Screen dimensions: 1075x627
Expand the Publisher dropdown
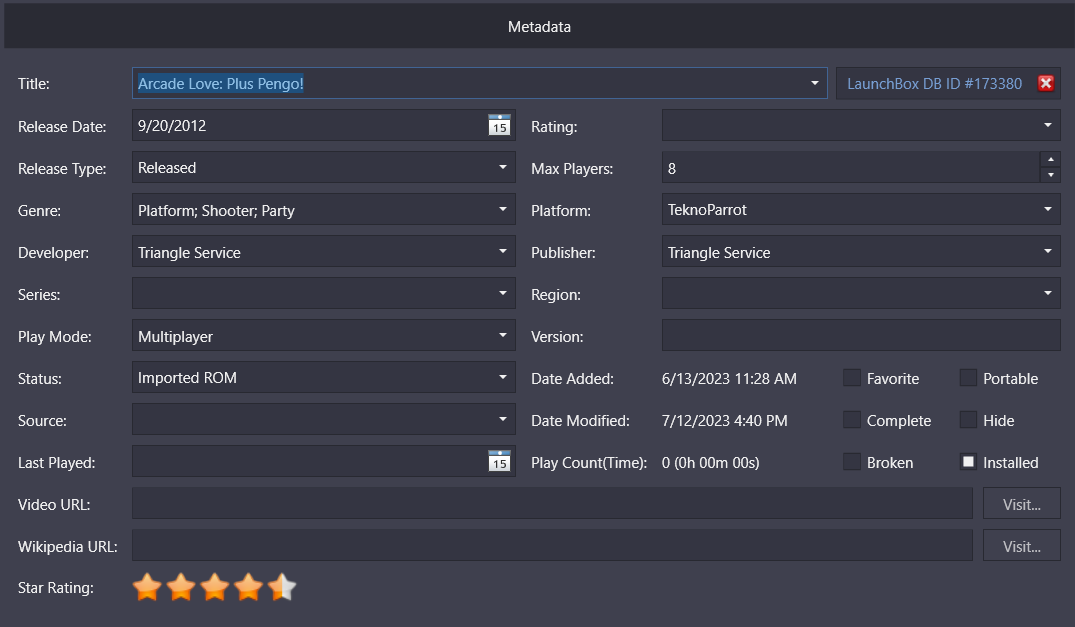[x=1048, y=251]
